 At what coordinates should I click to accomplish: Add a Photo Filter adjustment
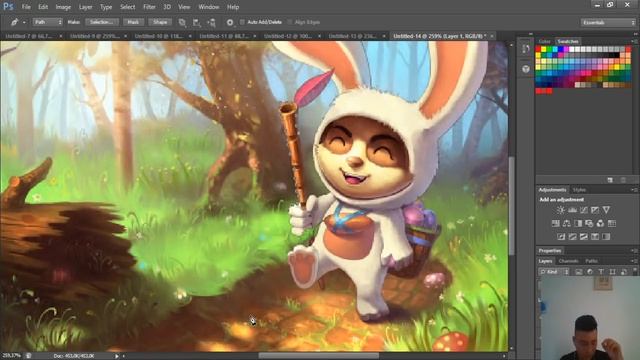[x=589, y=223]
